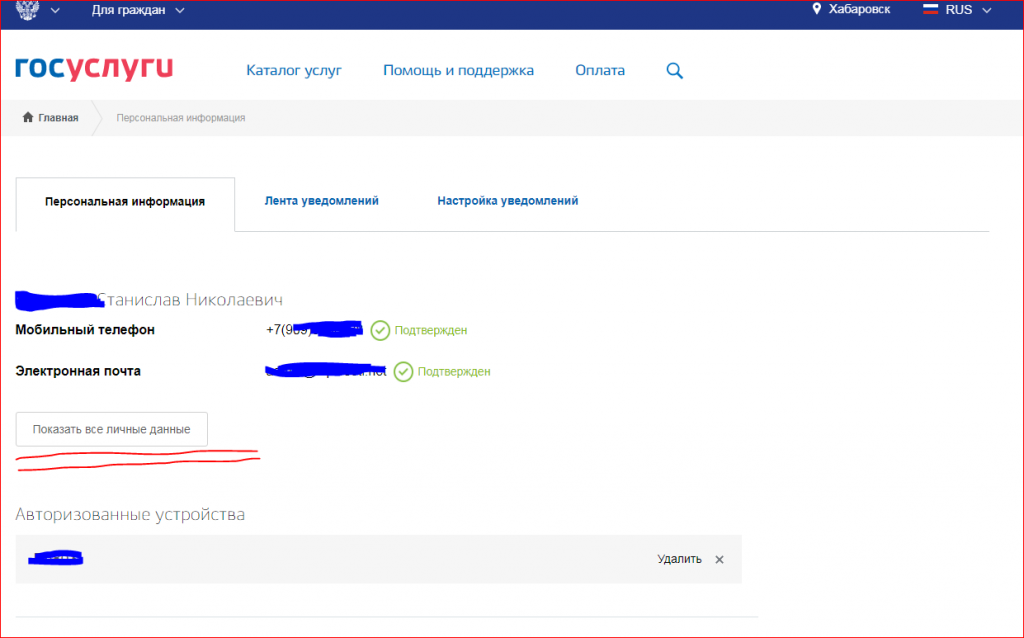This screenshot has height=638, width=1024.
Task: Switch to Настройка уведомлений tab
Action: [507, 201]
